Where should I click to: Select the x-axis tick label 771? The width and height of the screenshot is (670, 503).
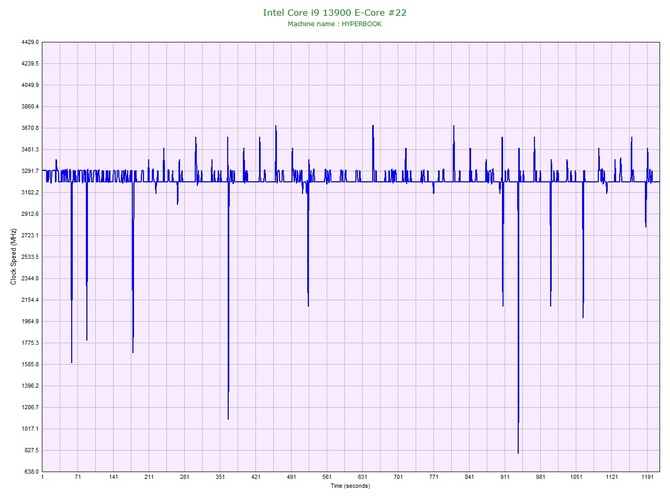pyautogui.click(x=434, y=477)
